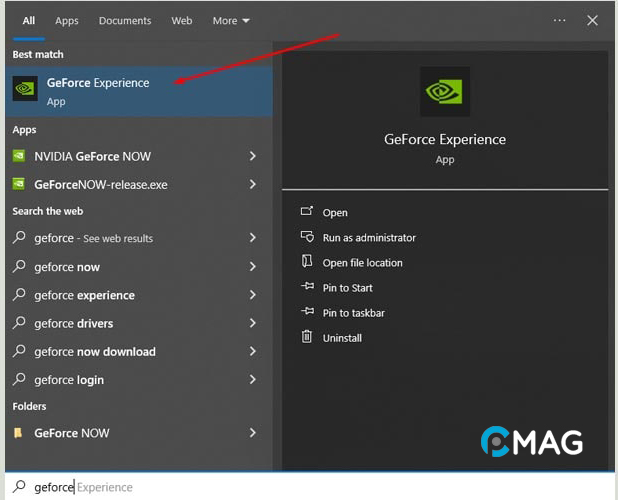Click the search box containing geforce

click(x=300, y=487)
